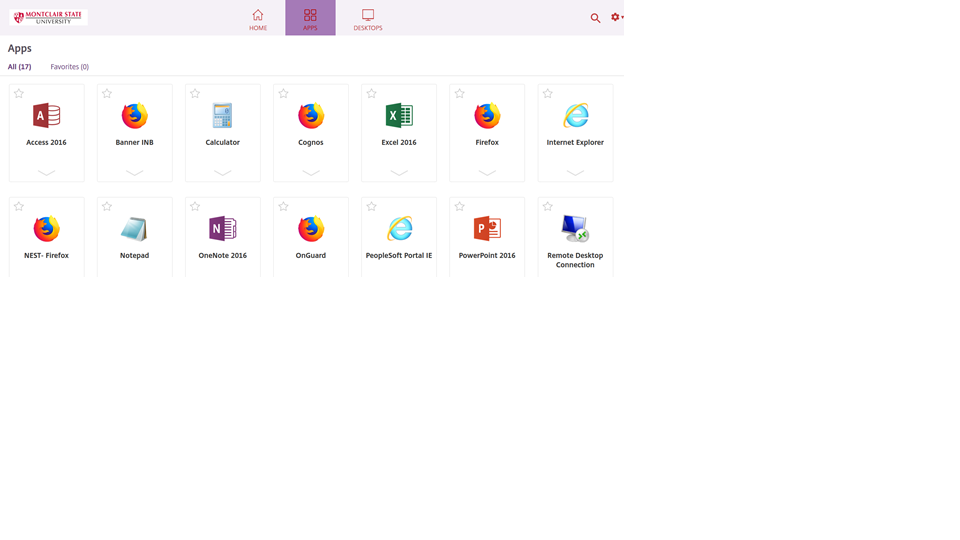Screen dimensions: 960x540
Task: Expand the chevron below the Firefox tile
Action: [x=487, y=172]
